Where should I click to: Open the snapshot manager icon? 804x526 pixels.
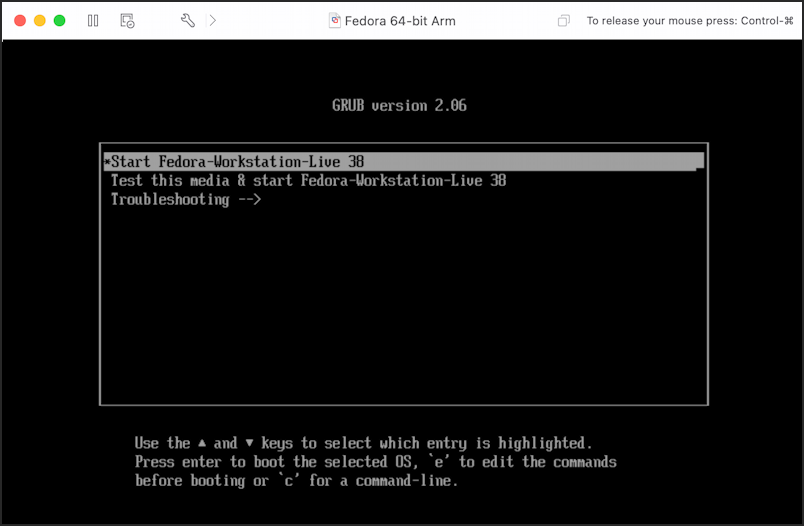pos(127,21)
